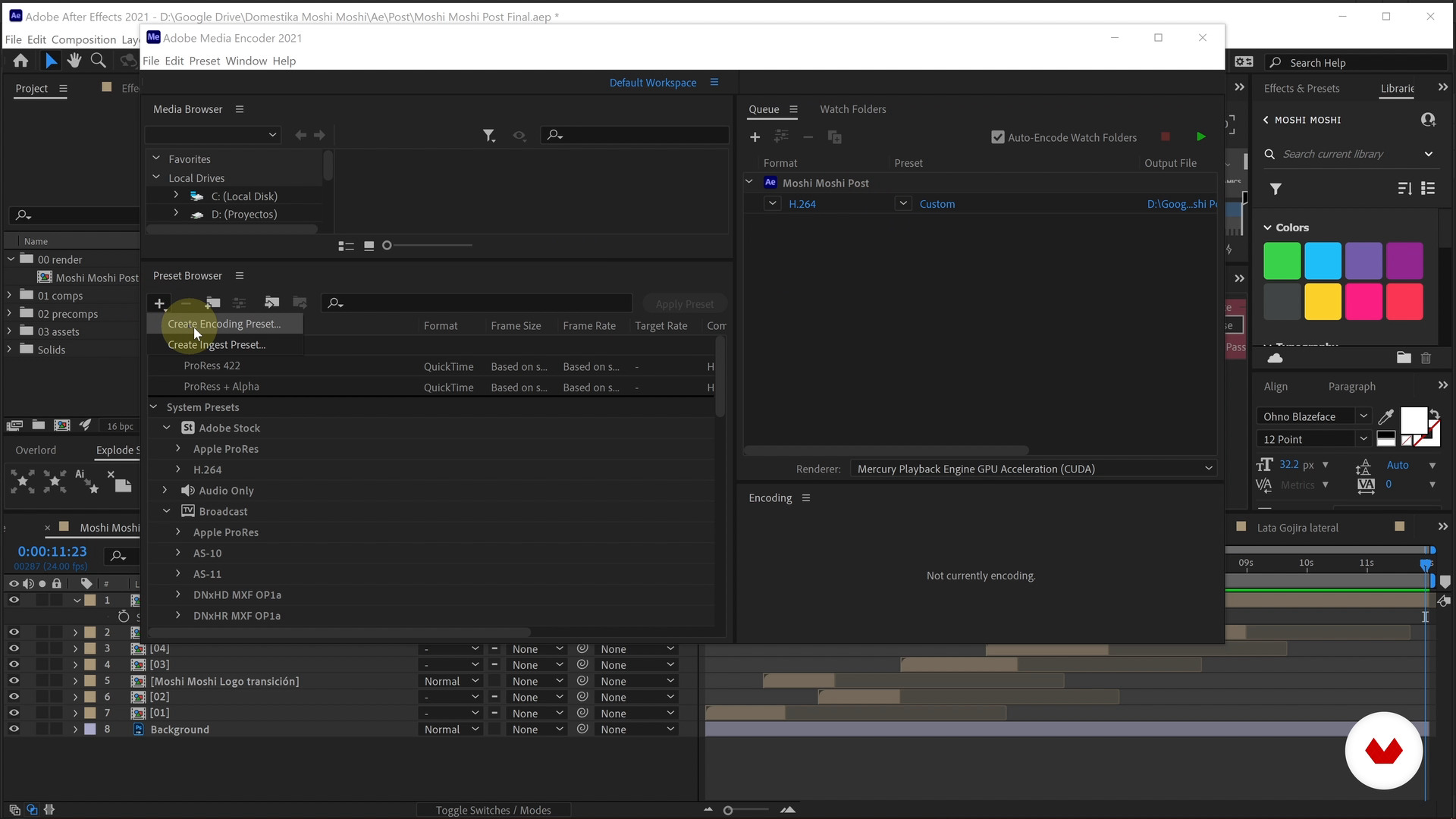This screenshot has width=1456, height=819.
Task: Toggle visibility of layer 4 [03]
Action: (14, 664)
